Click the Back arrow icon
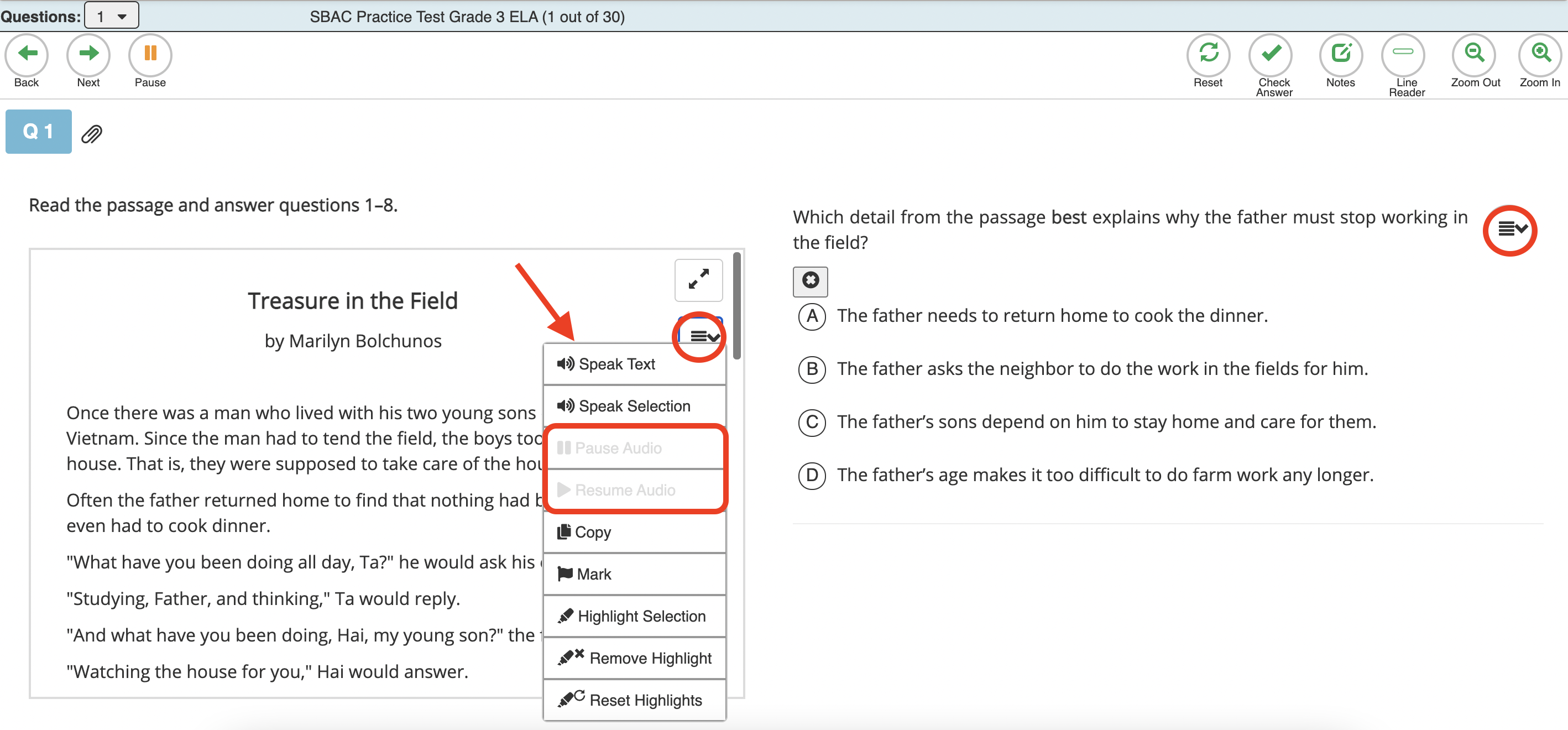Screen dimensions: 1568x730 click(27, 55)
